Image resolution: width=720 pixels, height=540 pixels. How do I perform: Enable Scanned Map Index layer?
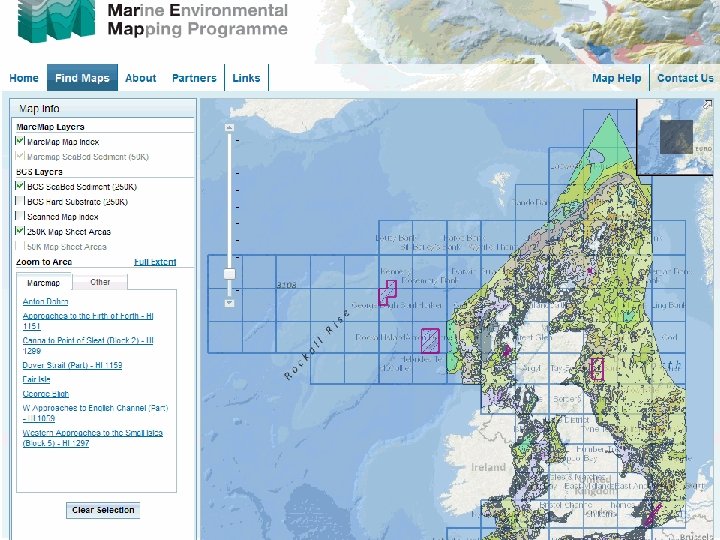(x=20, y=216)
